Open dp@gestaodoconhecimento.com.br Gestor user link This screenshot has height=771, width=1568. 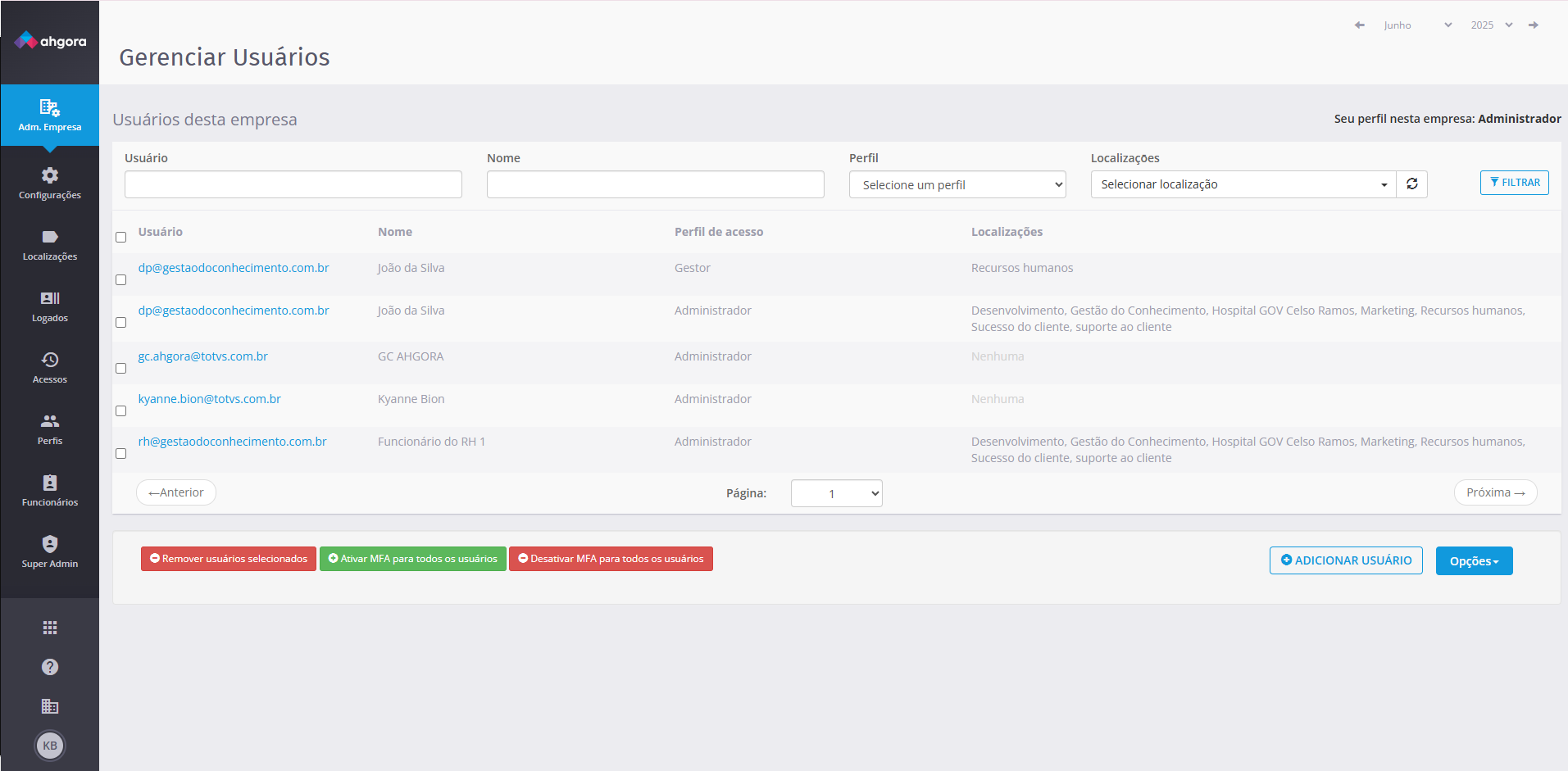coord(234,268)
